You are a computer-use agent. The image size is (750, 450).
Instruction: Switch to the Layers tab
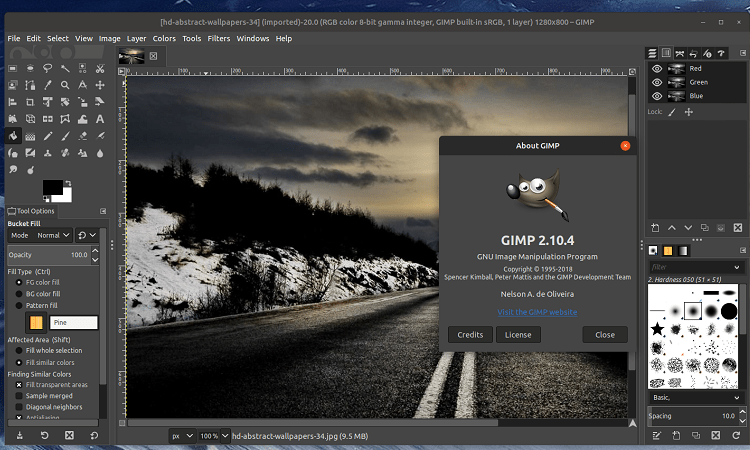[652, 53]
